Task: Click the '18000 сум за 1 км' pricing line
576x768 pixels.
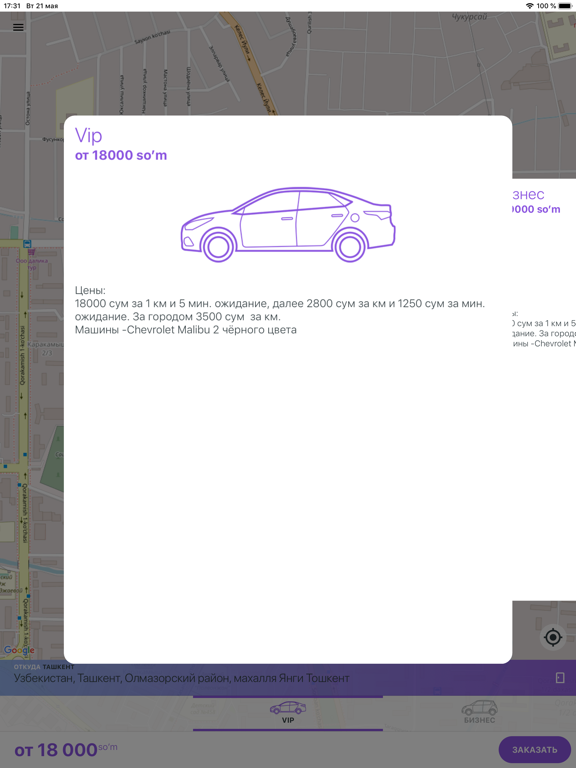Action: pyautogui.click(x=280, y=304)
